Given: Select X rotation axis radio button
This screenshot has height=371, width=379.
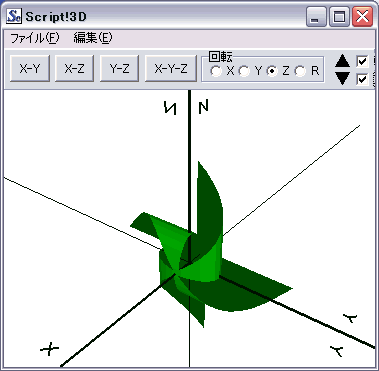Looking at the screenshot, I should point(216,71).
